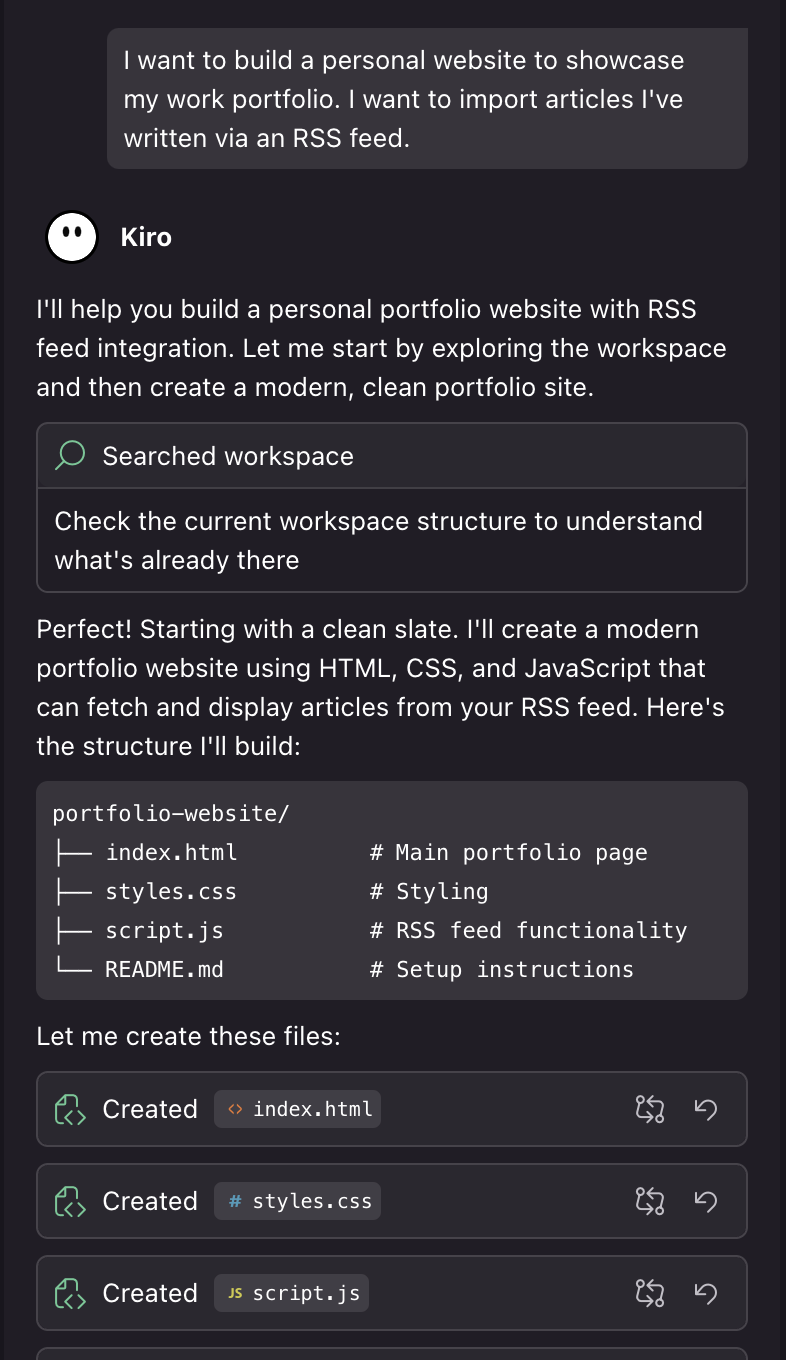
Task: View changes icon for script.js
Action: (650, 1293)
